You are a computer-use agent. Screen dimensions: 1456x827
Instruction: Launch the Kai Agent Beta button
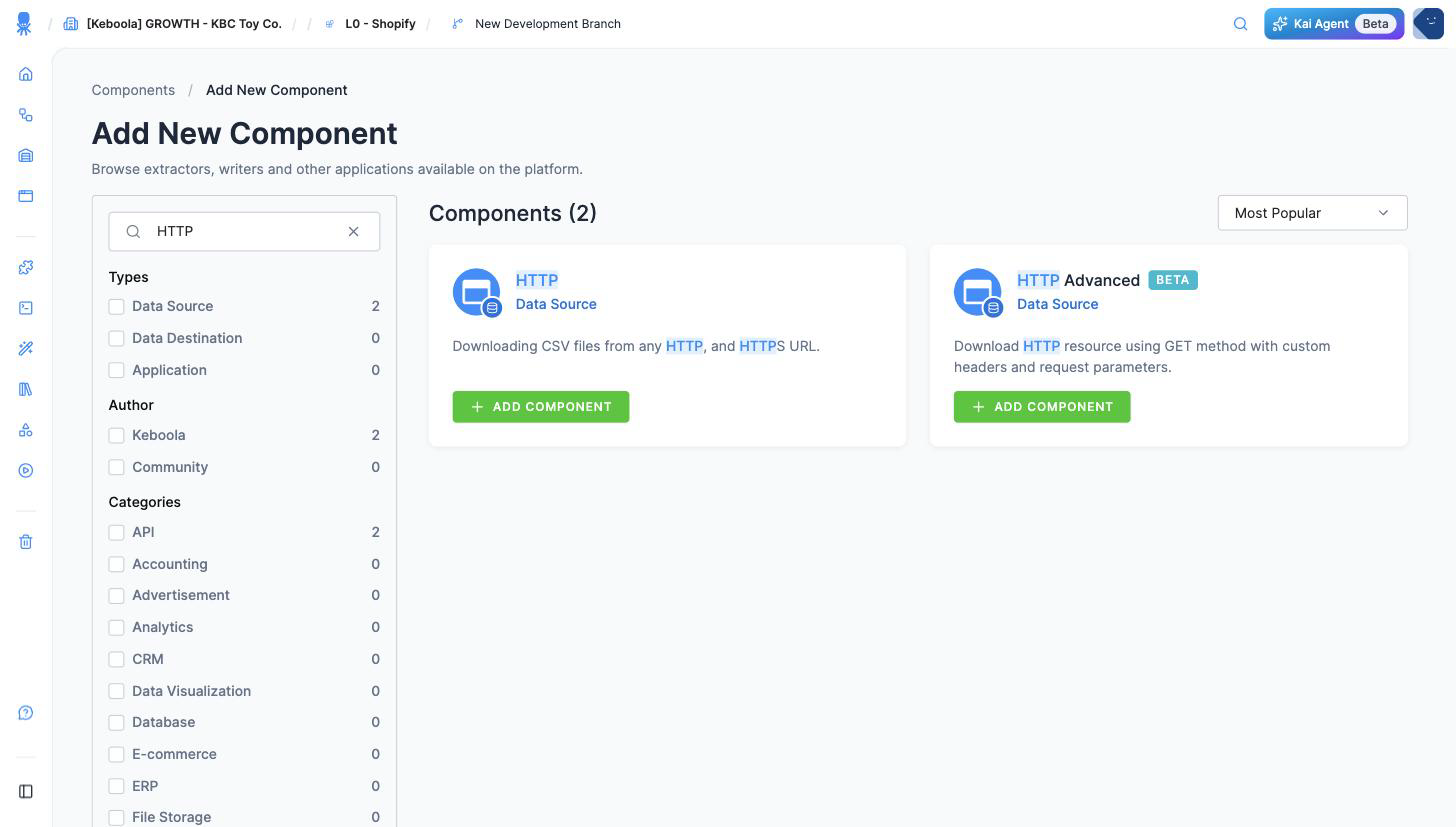point(1334,24)
